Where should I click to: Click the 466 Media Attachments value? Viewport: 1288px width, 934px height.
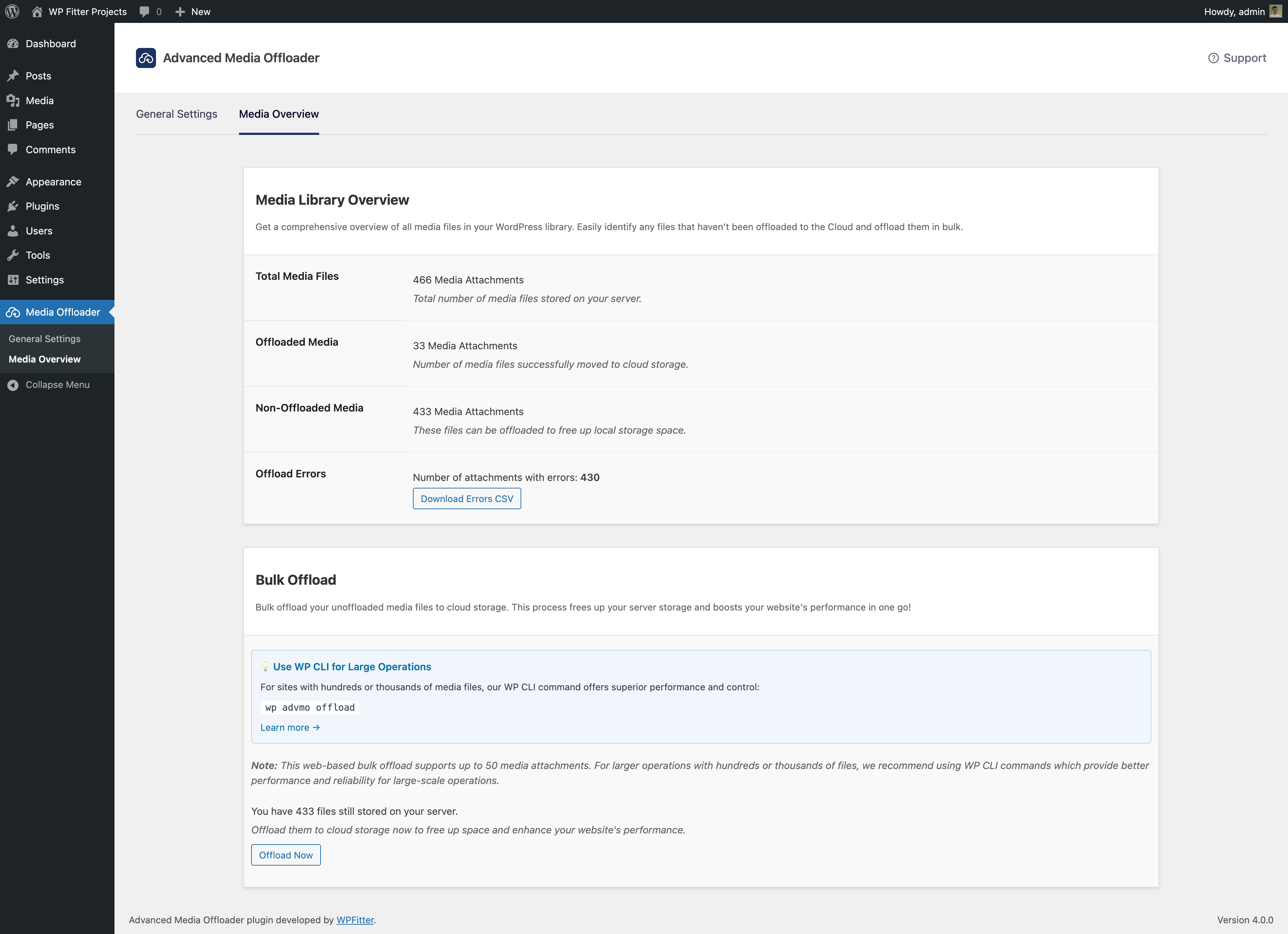point(468,280)
